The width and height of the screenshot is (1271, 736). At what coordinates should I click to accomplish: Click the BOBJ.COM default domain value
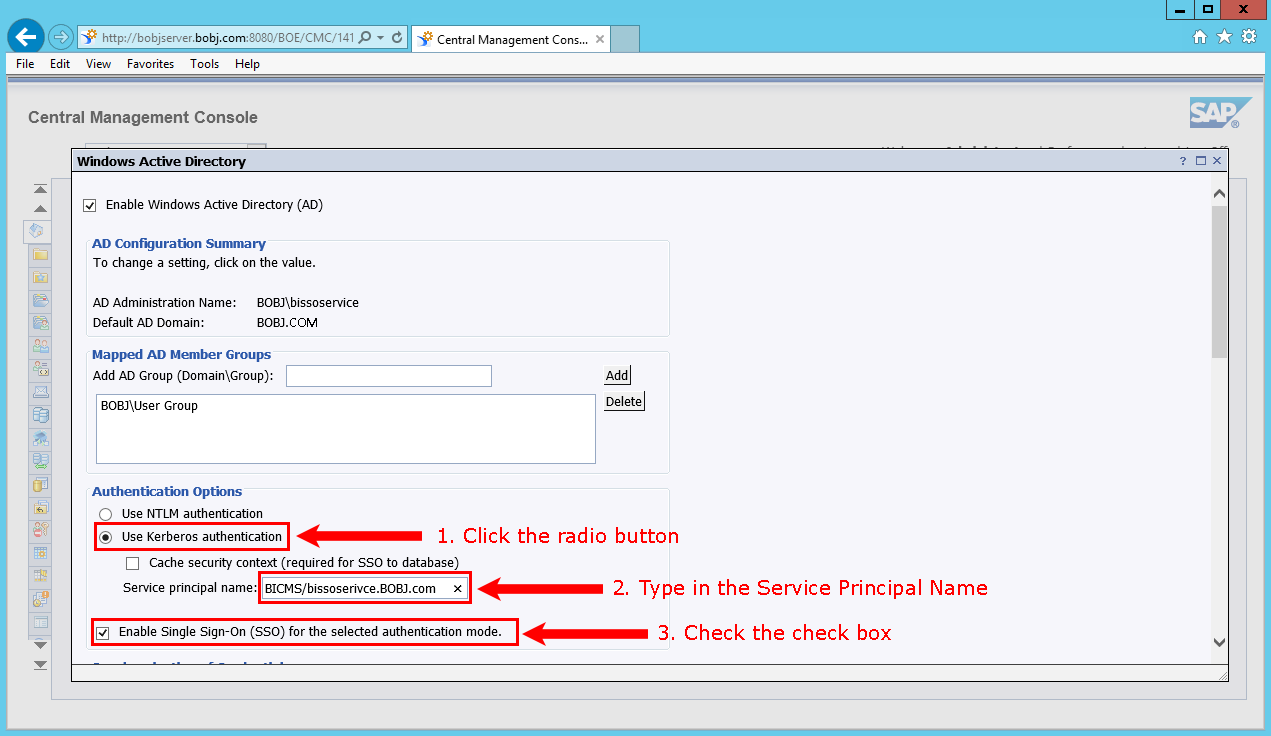[x=287, y=323]
